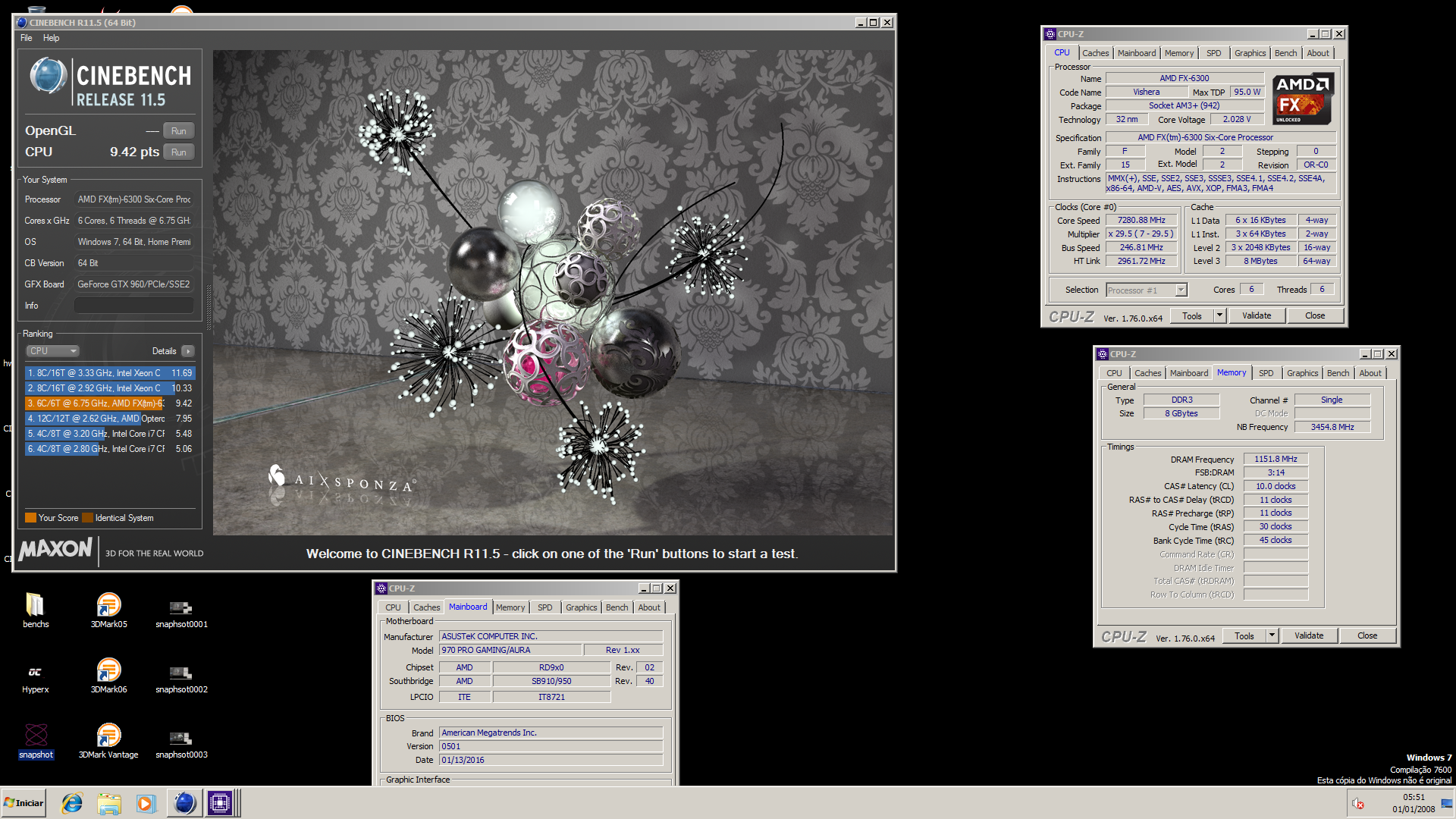1456x819 pixels.
Task: Launch the 3DMark05 desktop shortcut
Action: coord(108,610)
